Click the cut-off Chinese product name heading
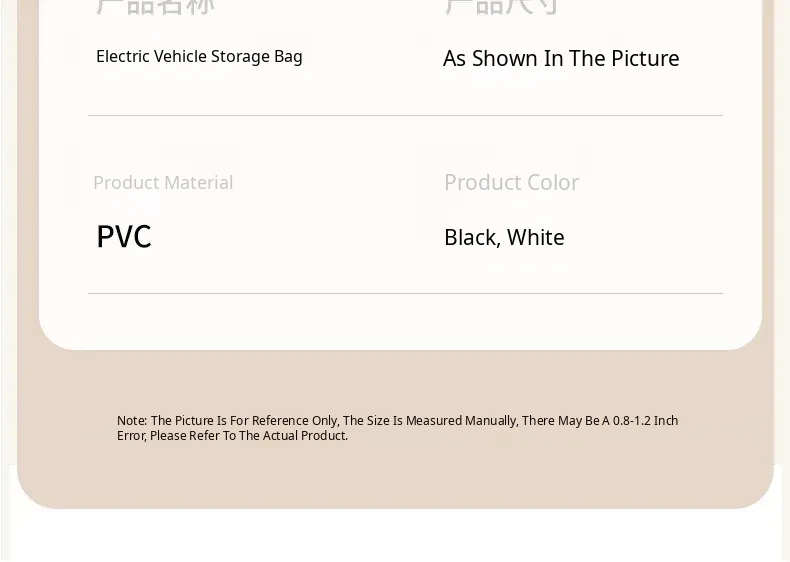The image size is (790, 562). [156, 7]
